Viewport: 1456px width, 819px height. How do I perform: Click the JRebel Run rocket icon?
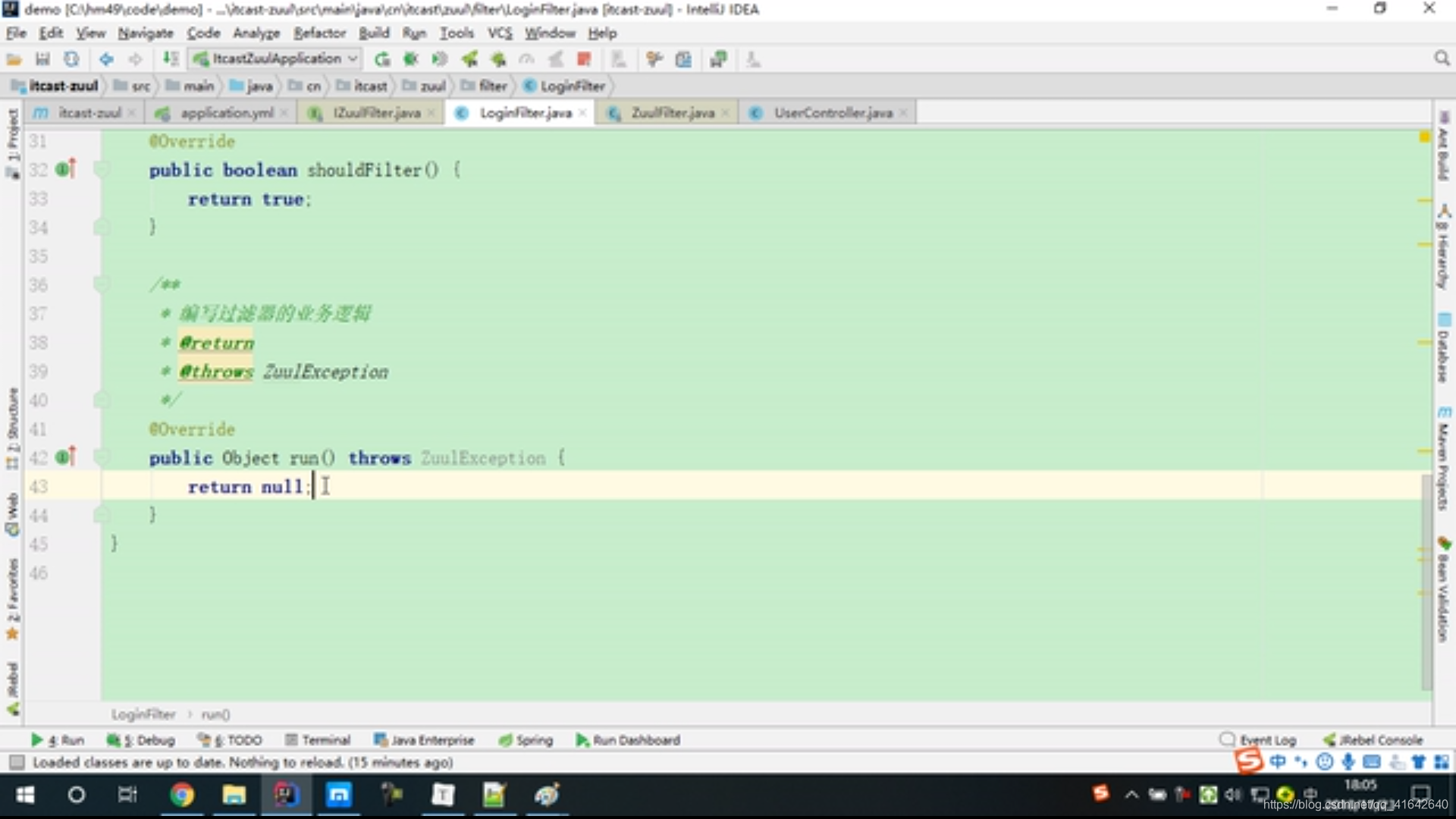coord(469,59)
